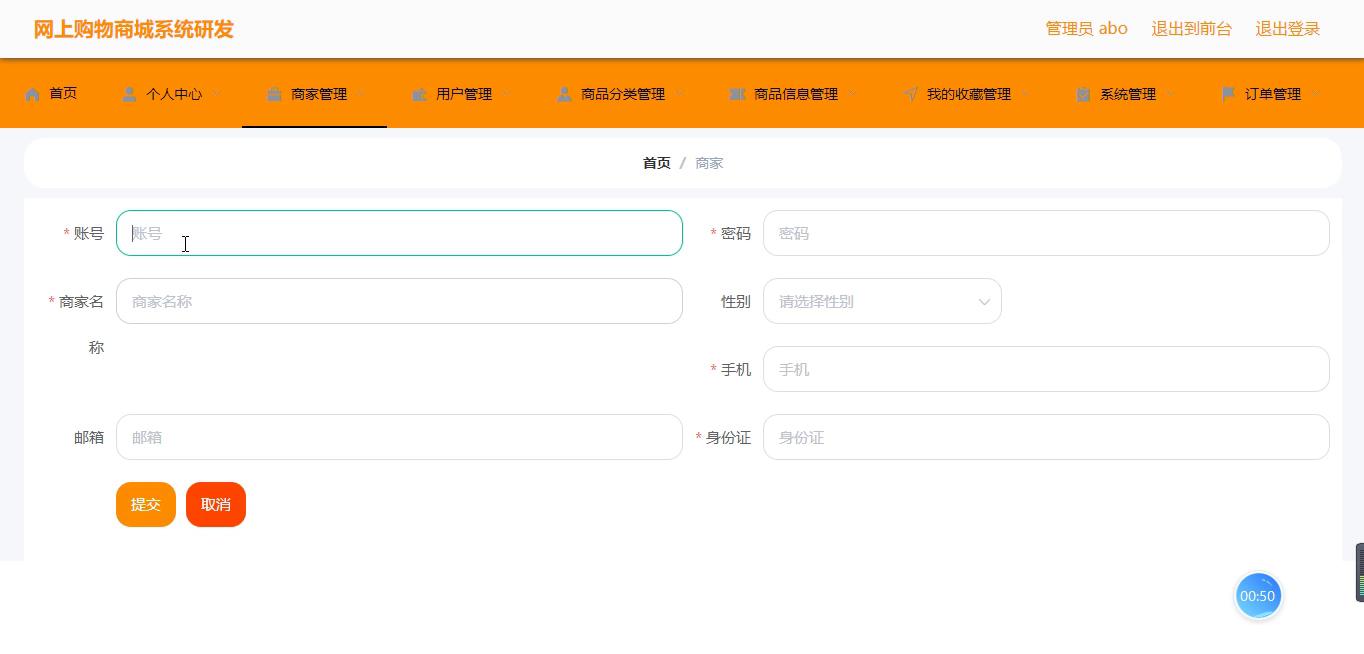Viewport: 1364px width, 654px height.
Task: Click the arrow icon beside 我的收藏管理
Action: coord(910,94)
